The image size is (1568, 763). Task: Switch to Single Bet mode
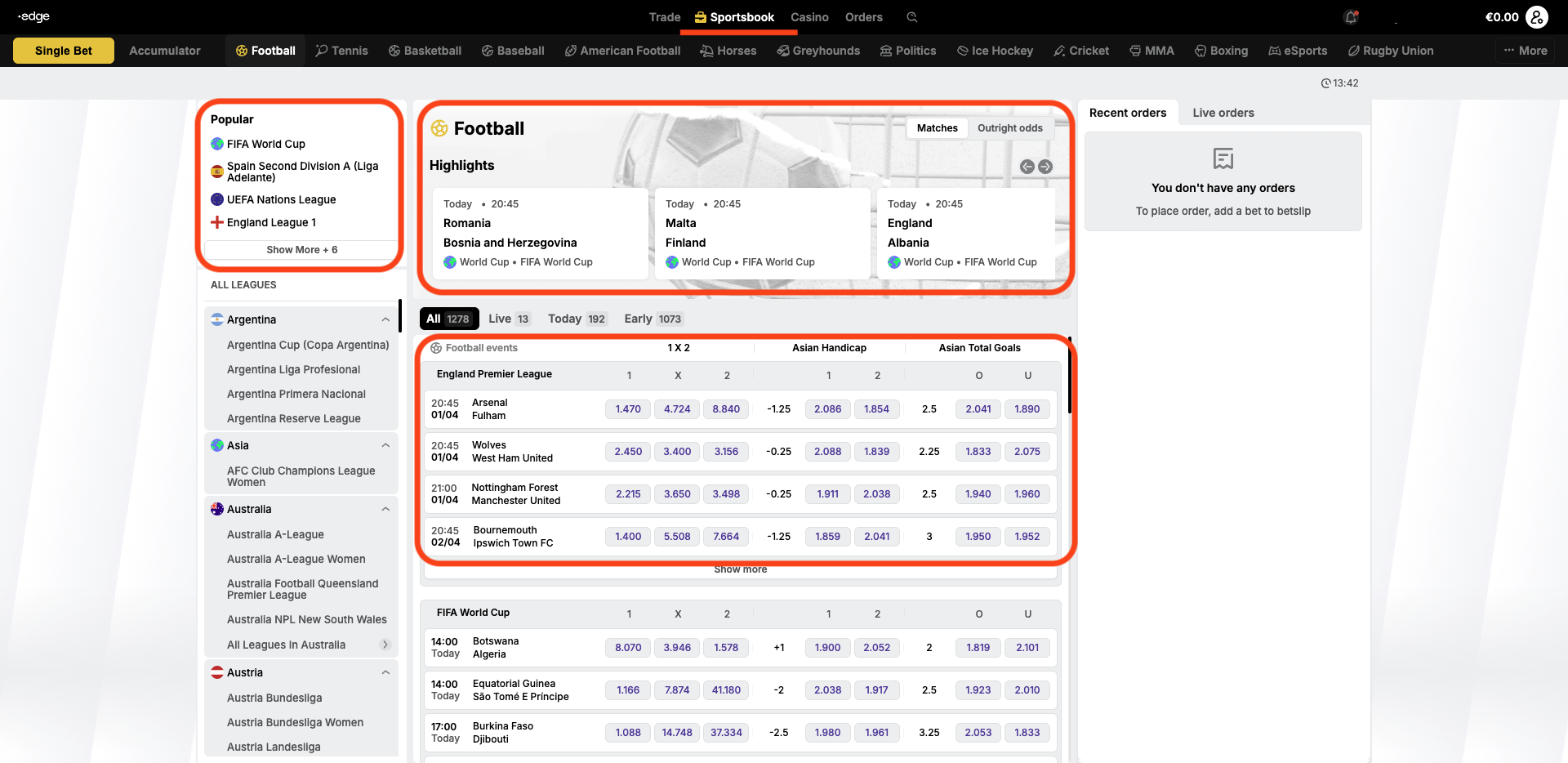pos(64,51)
